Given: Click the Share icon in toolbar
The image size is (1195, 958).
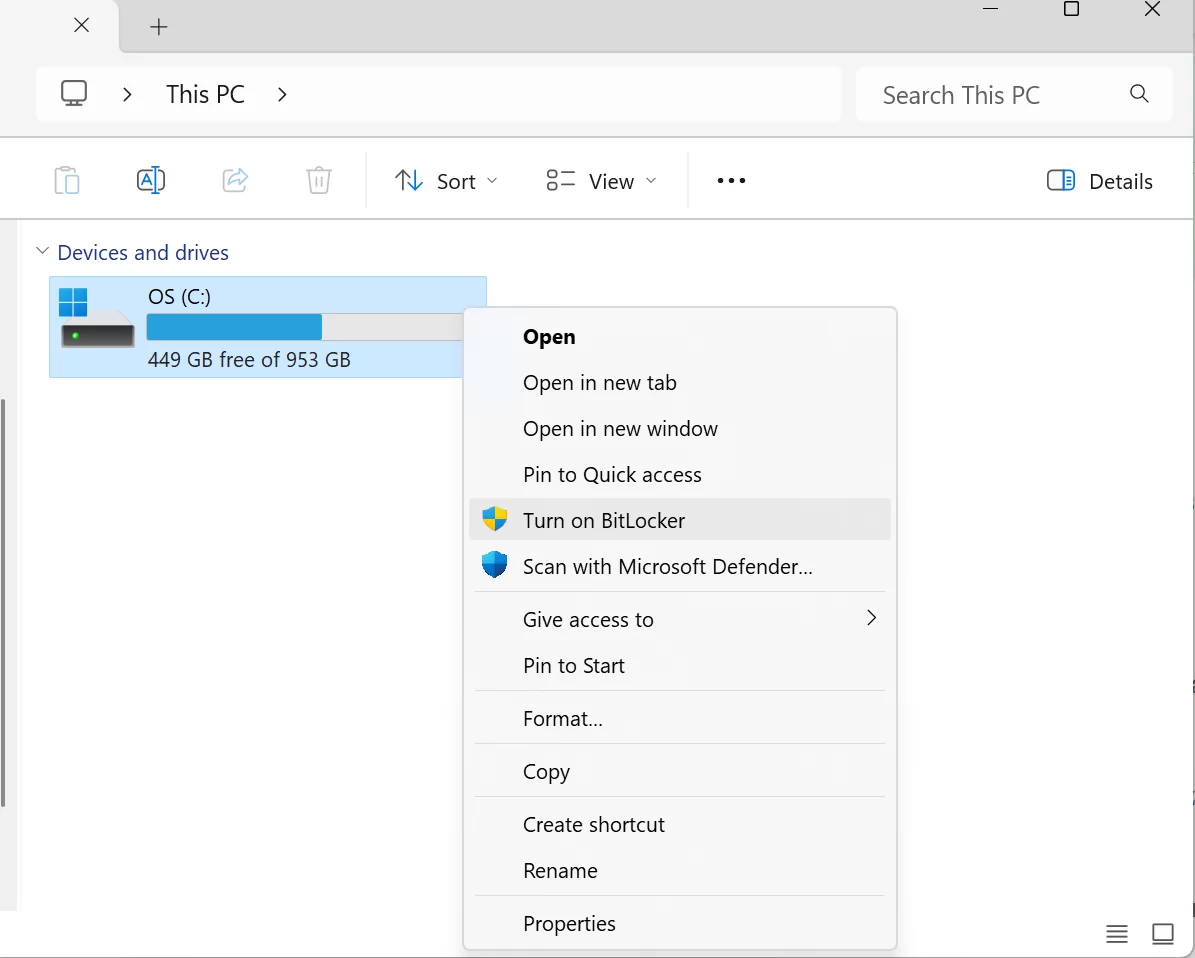Looking at the screenshot, I should click(x=235, y=181).
